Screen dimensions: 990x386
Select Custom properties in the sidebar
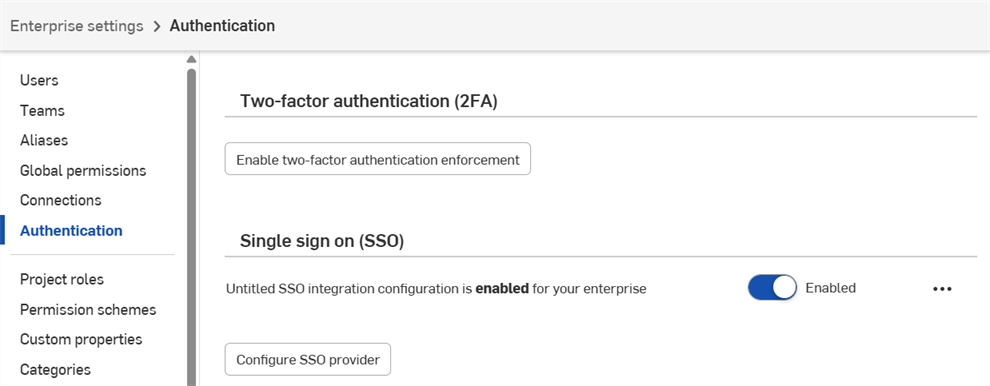click(81, 339)
